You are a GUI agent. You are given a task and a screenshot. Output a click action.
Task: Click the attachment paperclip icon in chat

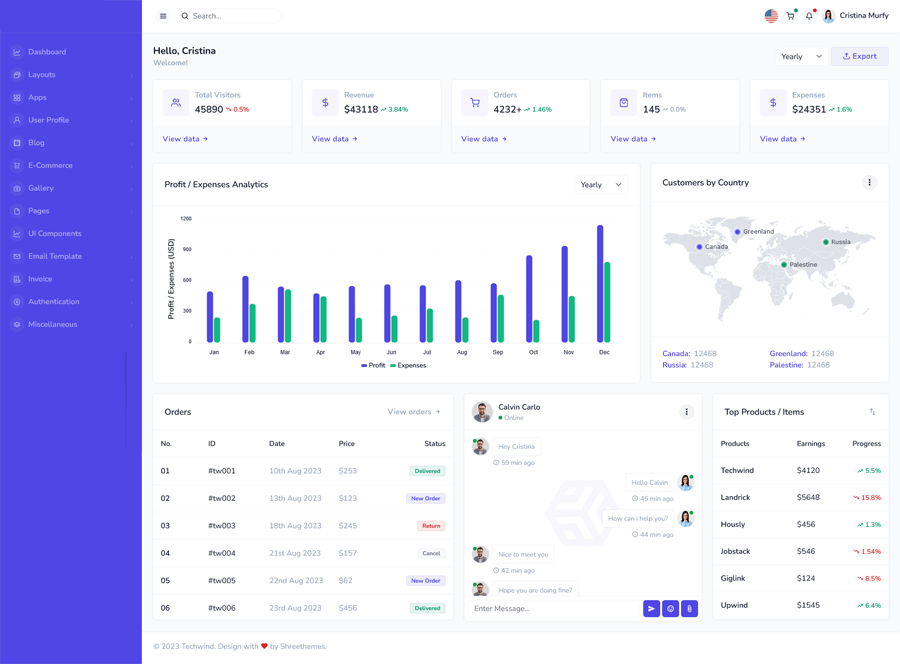tap(689, 608)
